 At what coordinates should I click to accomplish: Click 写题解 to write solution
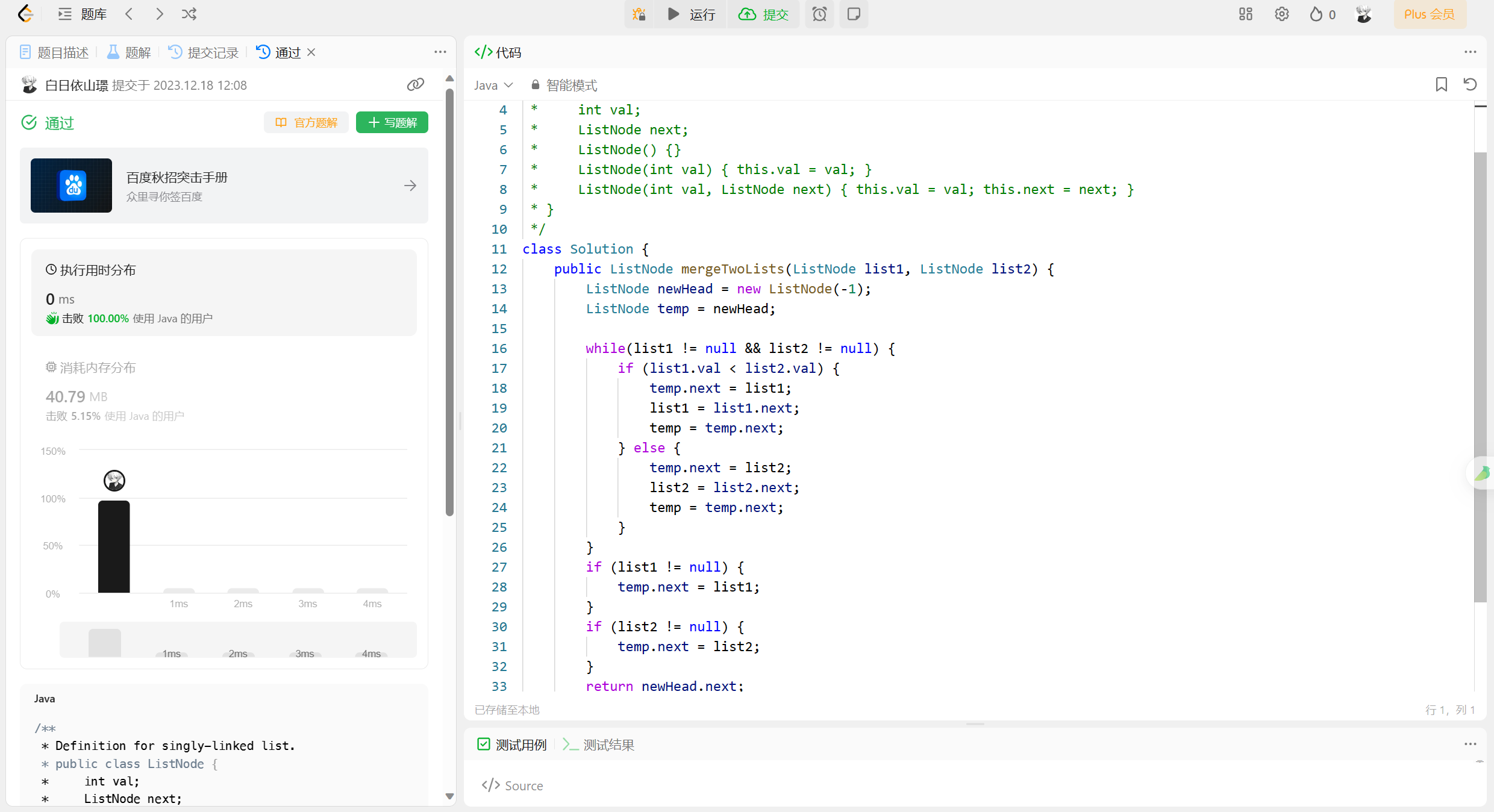tap(392, 122)
